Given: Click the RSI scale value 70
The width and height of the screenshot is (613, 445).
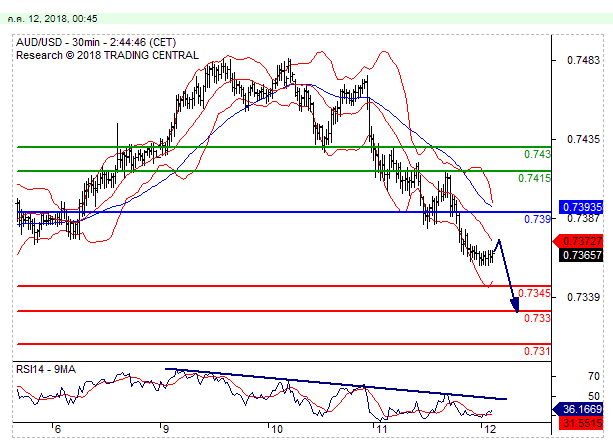Looking at the screenshot, I should [x=593, y=376].
